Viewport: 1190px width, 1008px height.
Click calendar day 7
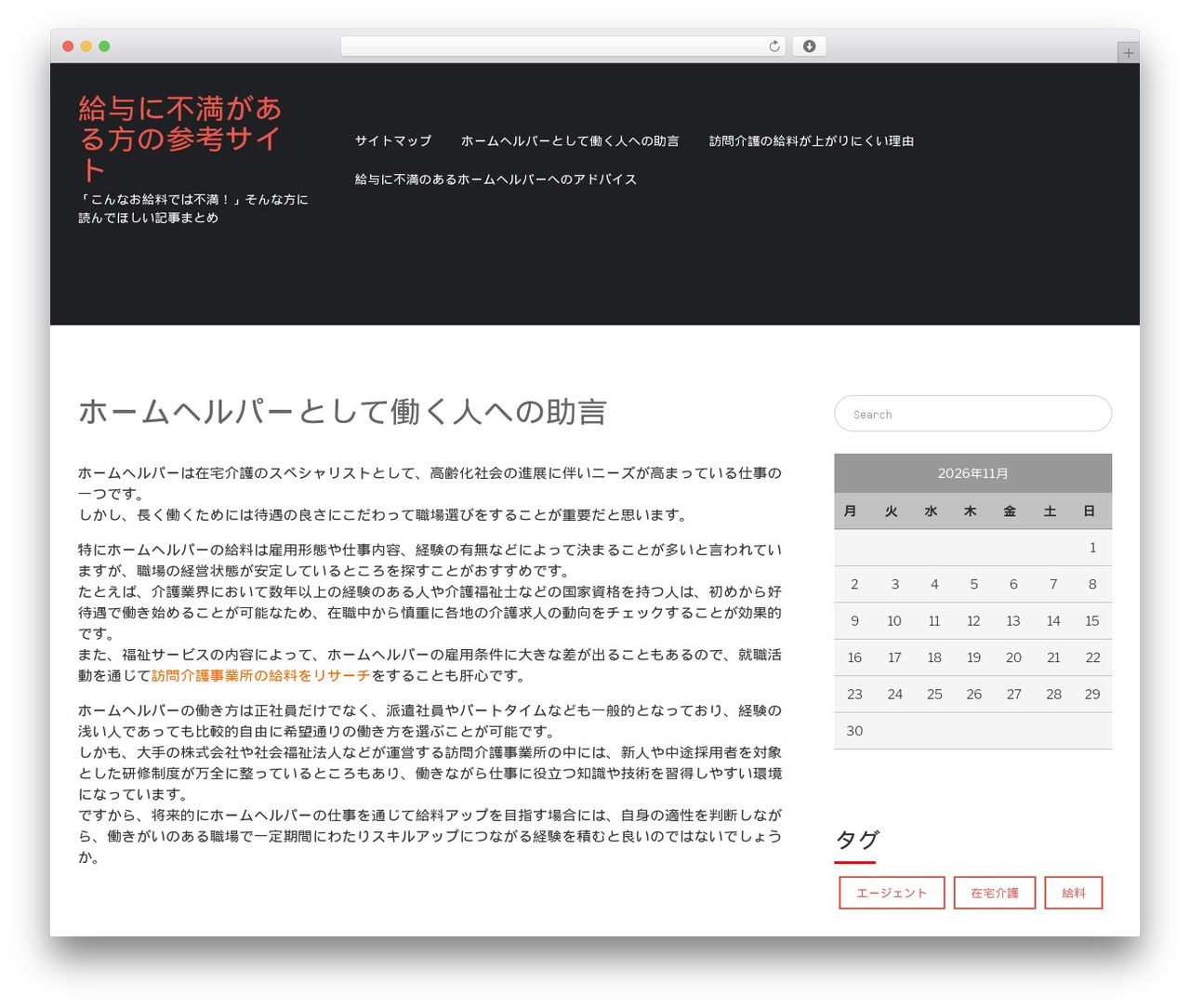pyautogui.click(x=1053, y=584)
